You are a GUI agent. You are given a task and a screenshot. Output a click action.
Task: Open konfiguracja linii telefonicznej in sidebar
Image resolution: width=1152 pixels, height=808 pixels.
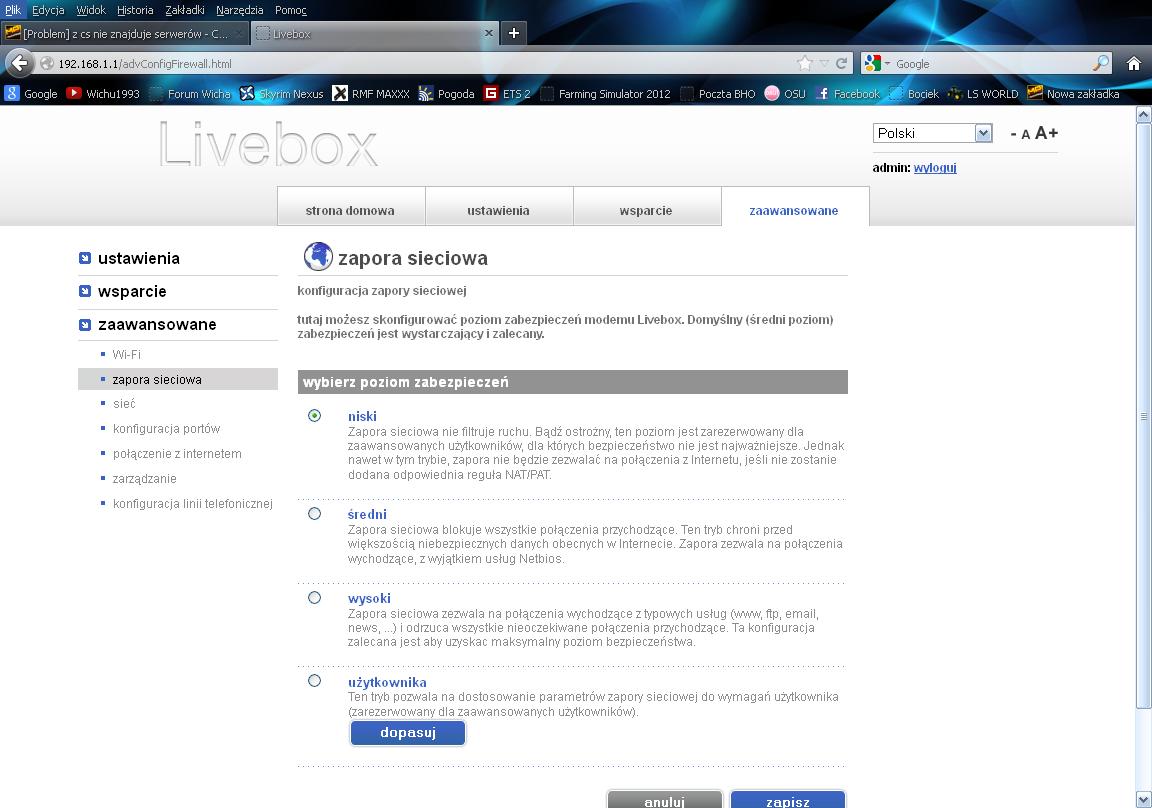click(x=192, y=503)
